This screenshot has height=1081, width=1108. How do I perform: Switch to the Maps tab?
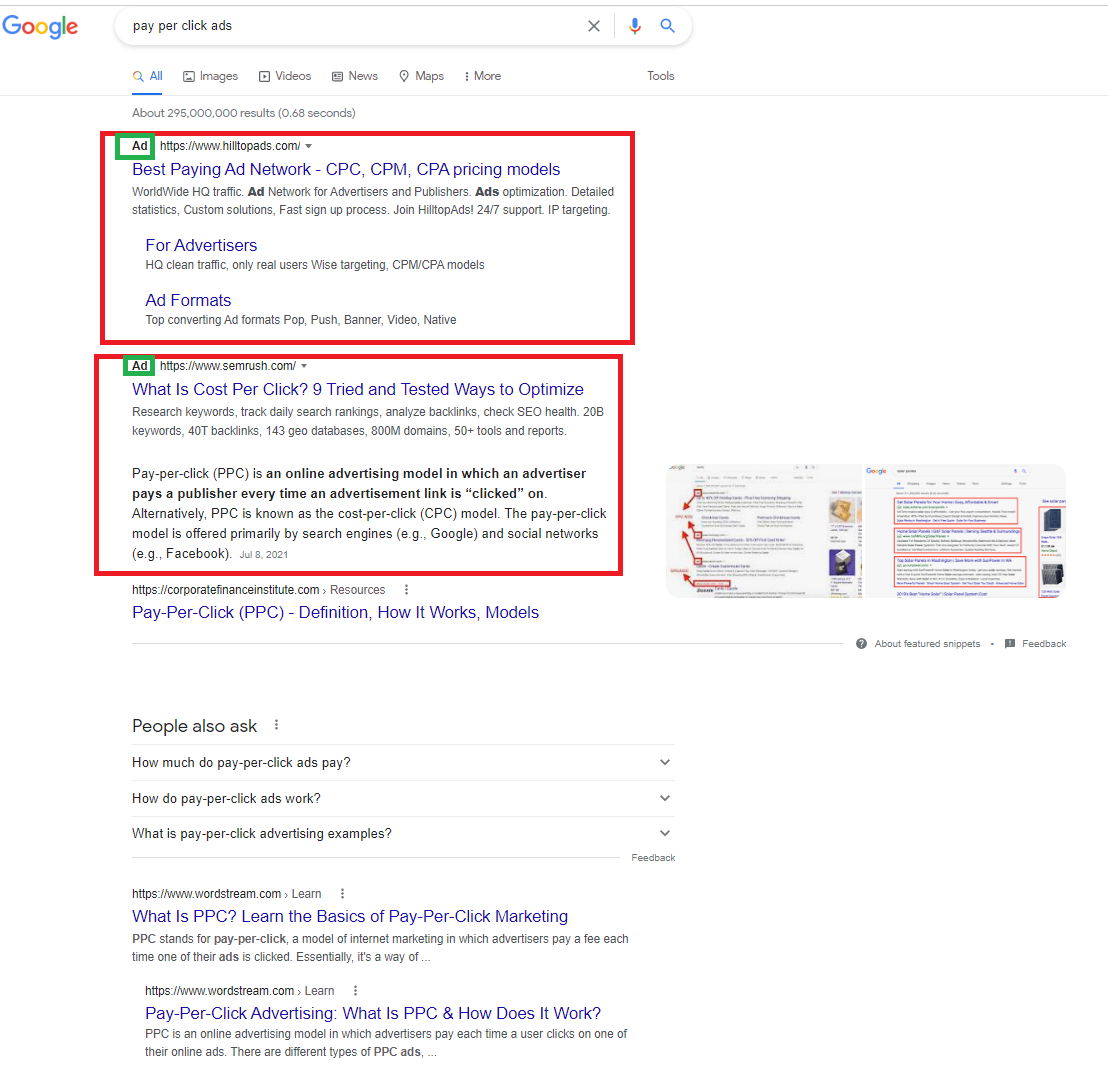click(x=422, y=76)
